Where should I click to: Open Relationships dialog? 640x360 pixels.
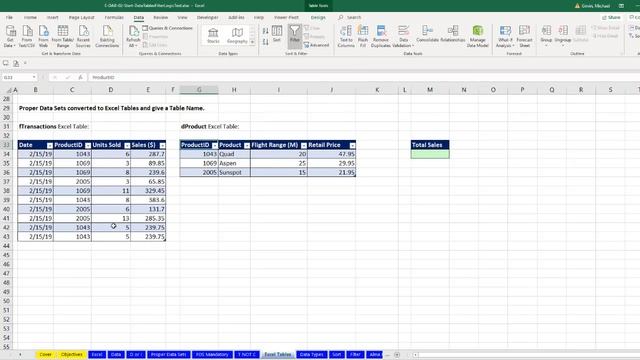point(453,34)
